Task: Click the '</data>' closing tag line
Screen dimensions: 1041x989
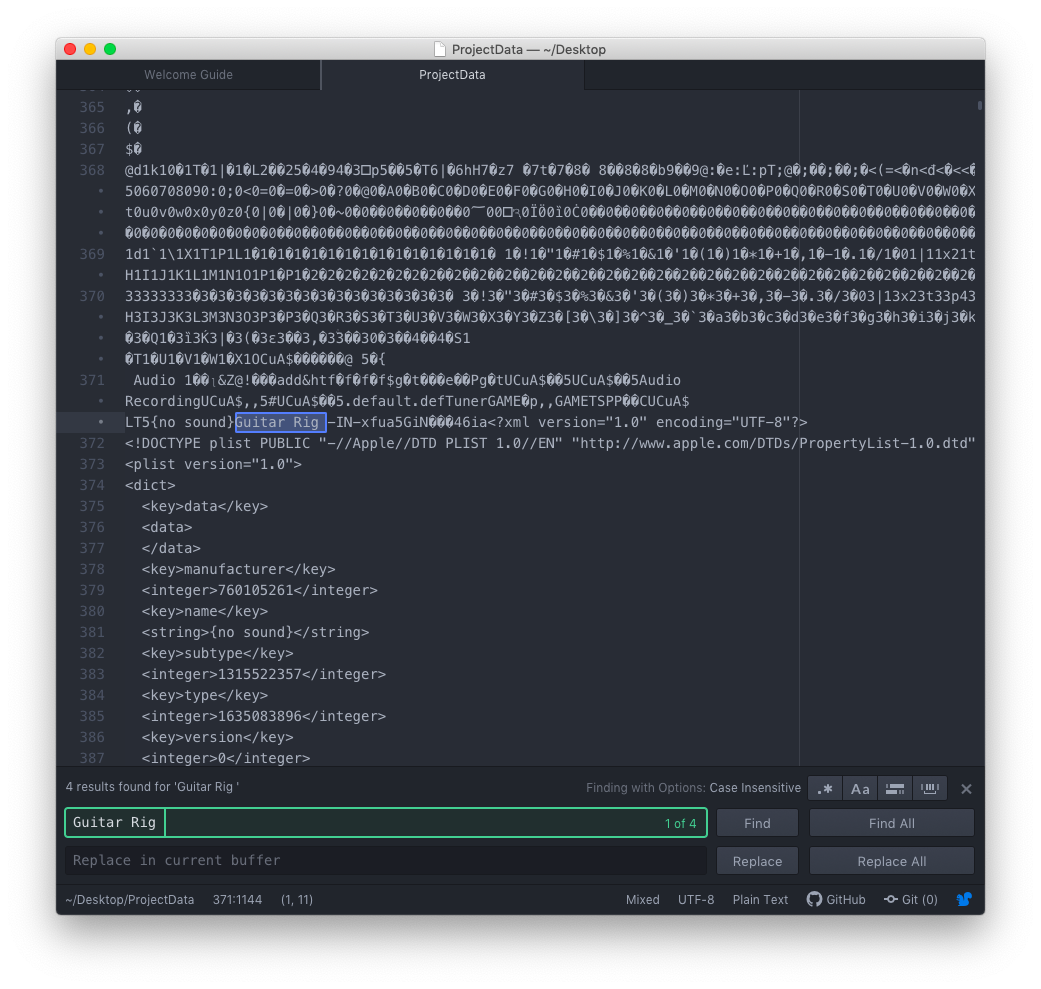Action: [171, 548]
